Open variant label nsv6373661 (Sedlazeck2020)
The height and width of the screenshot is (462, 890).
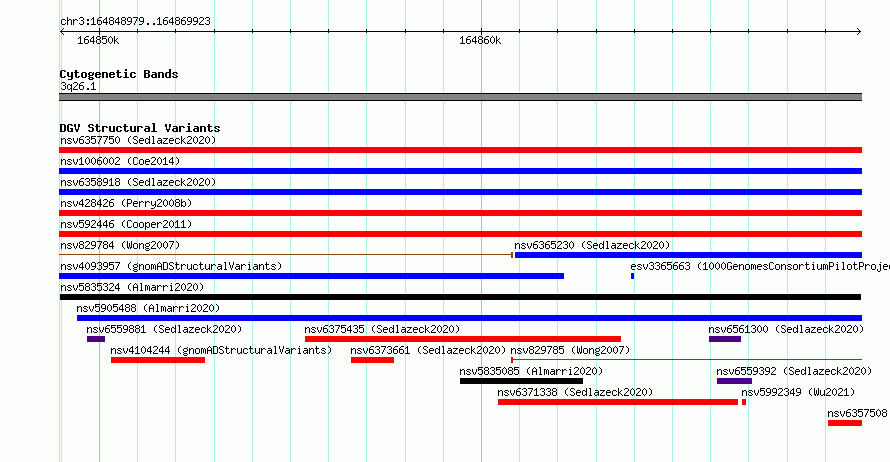[428, 350]
